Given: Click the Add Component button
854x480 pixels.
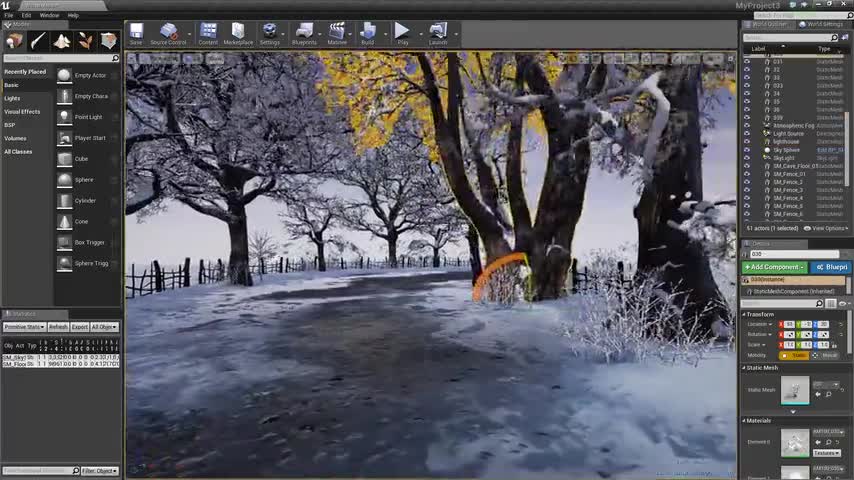Looking at the screenshot, I should [x=774, y=267].
